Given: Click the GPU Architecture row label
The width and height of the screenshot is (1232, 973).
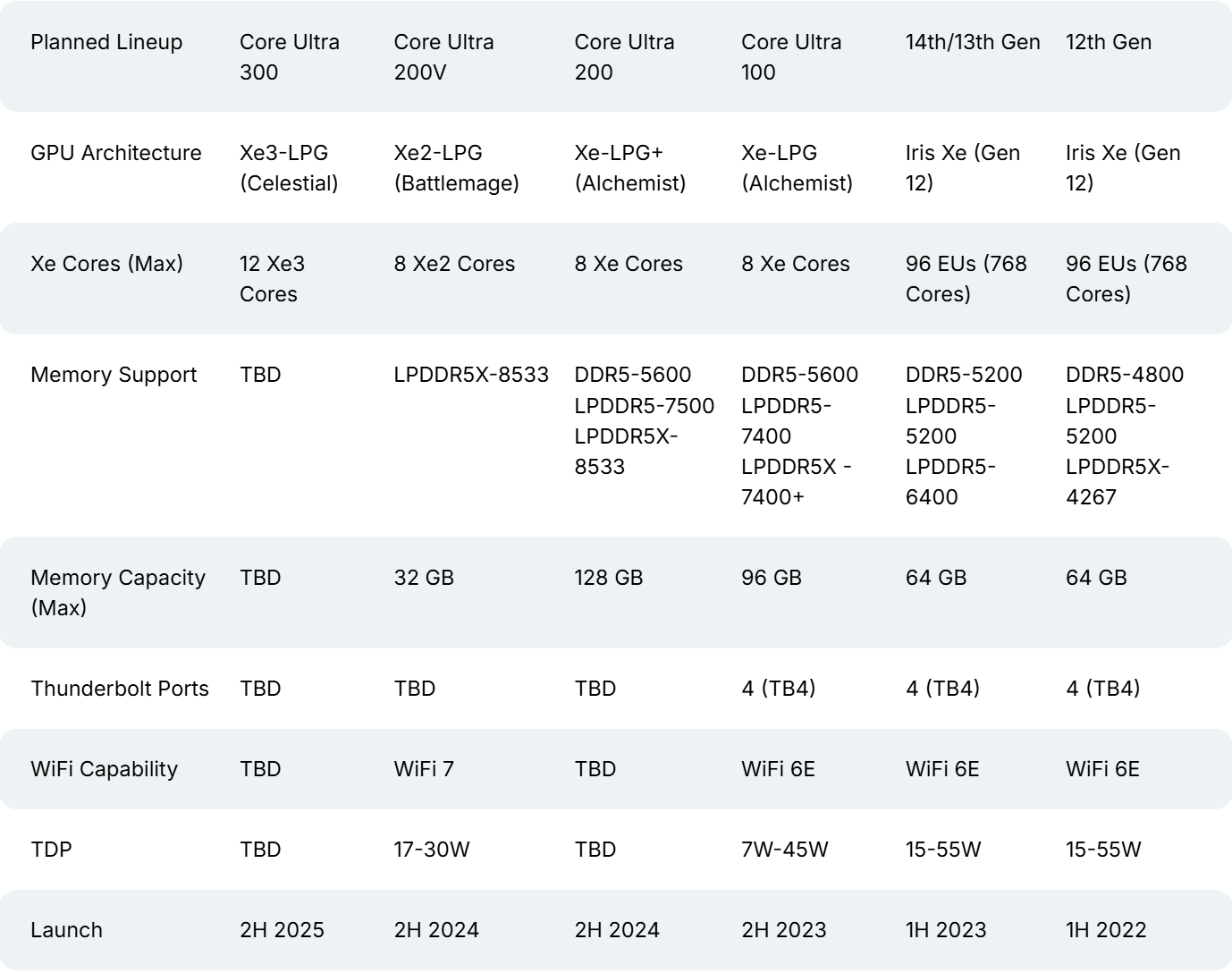Looking at the screenshot, I should pyautogui.click(x=116, y=153).
